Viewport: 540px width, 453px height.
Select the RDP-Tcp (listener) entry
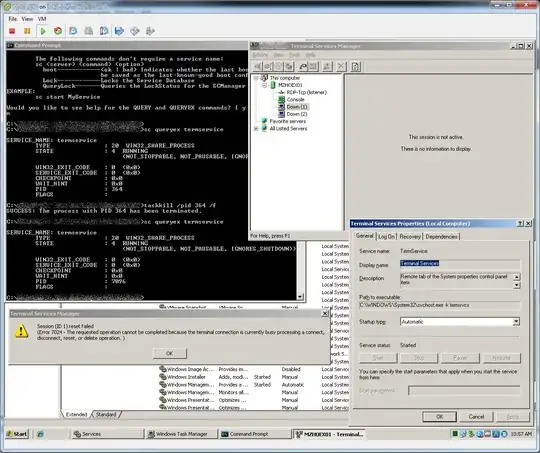click(307, 92)
